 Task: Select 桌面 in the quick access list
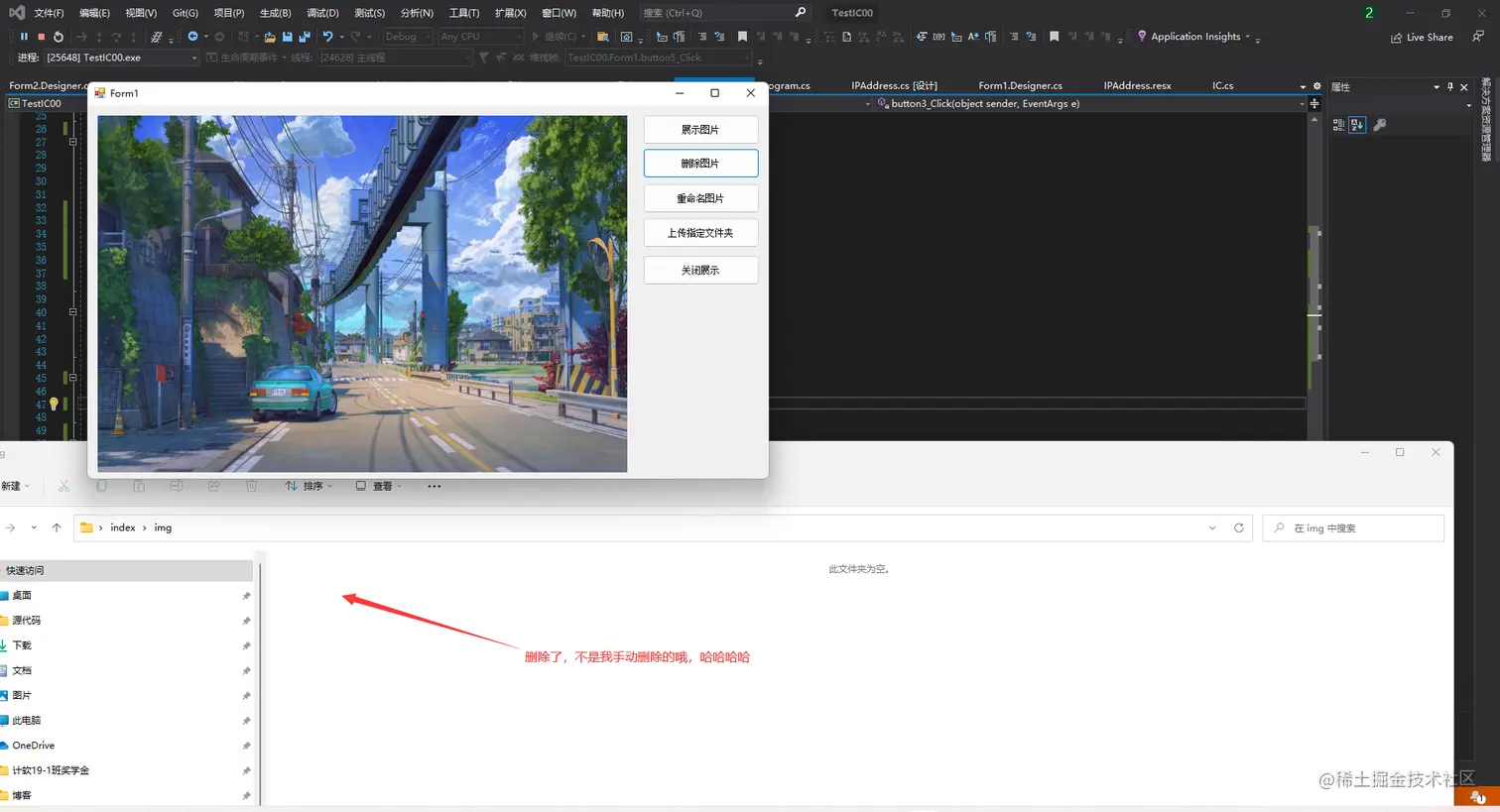point(22,595)
